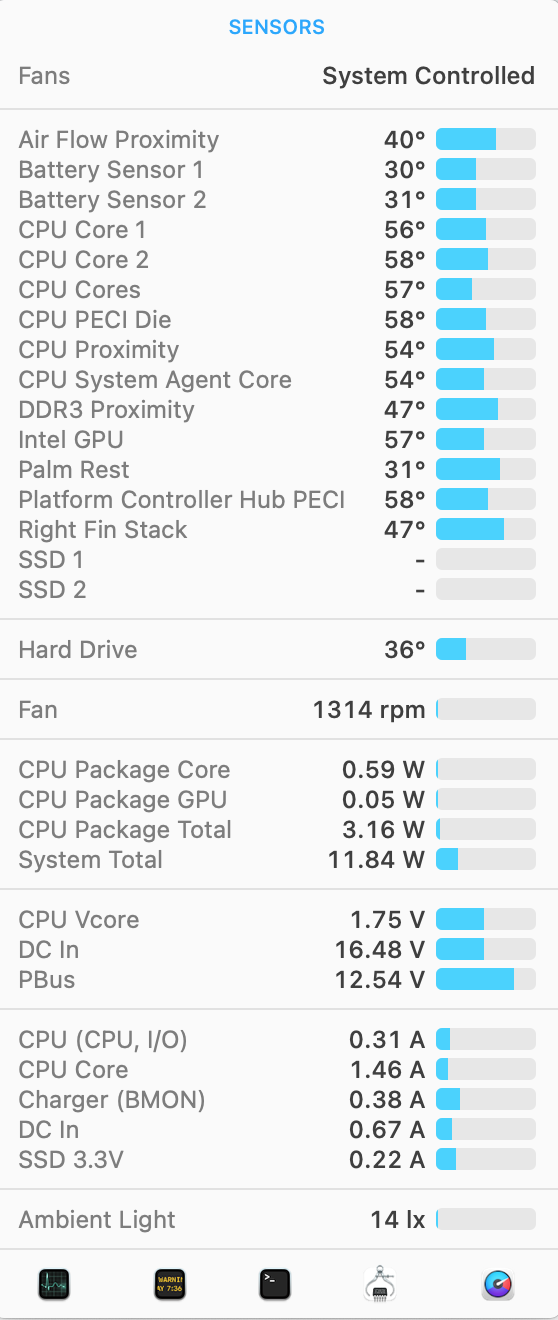Open Activity Monitor from the bottom bar
The width and height of the screenshot is (558, 1320).
point(54,1284)
